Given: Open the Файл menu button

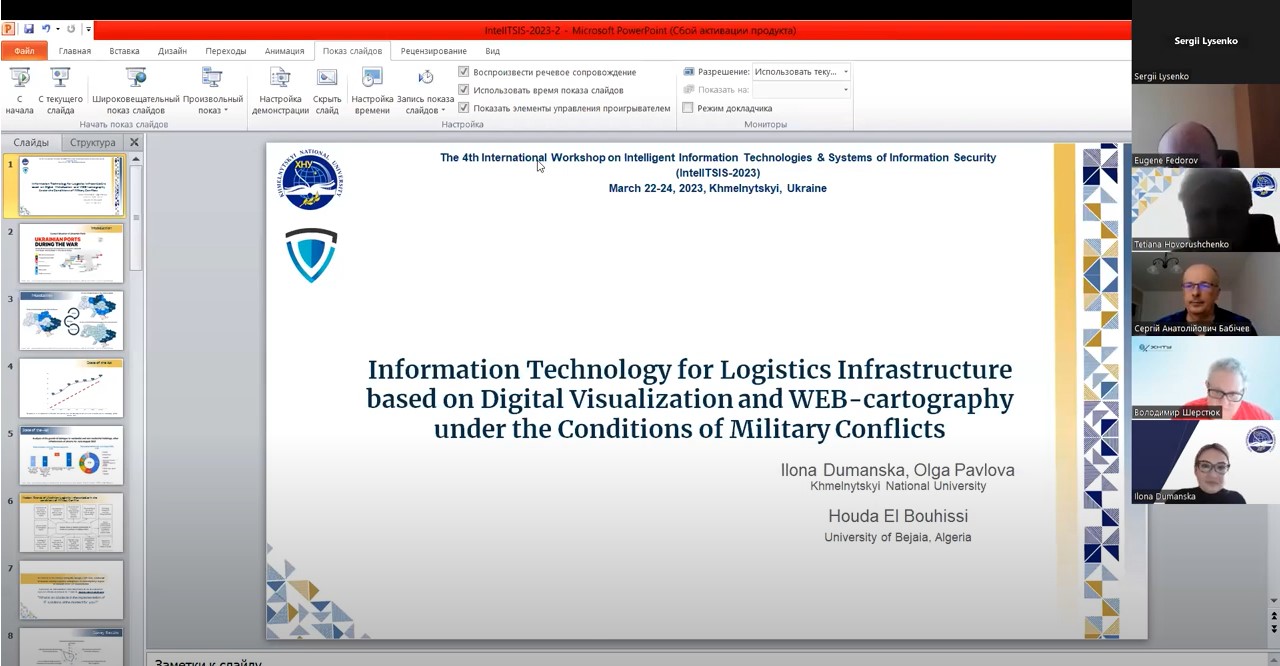Looking at the screenshot, I should (x=24, y=51).
